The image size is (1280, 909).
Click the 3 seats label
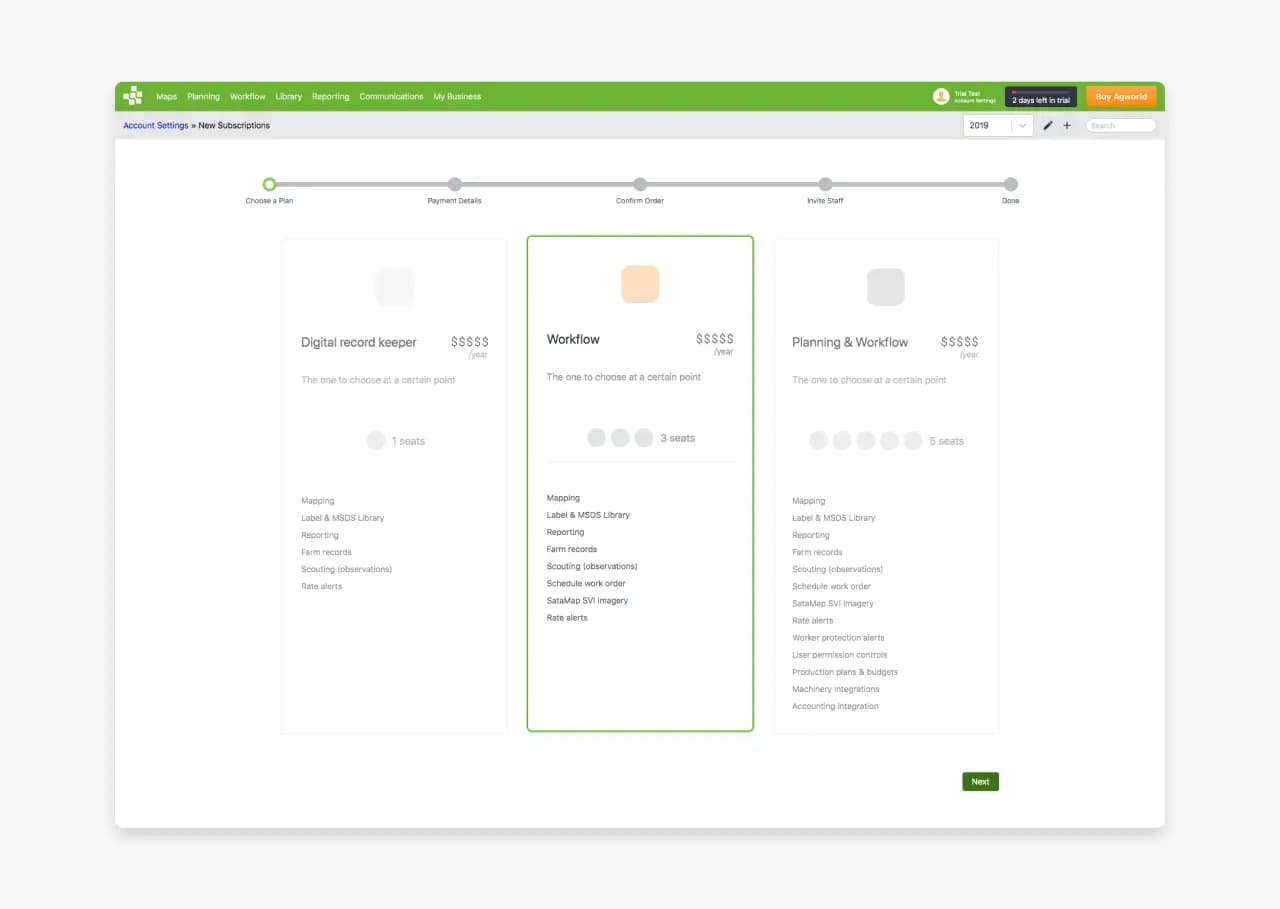point(678,438)
